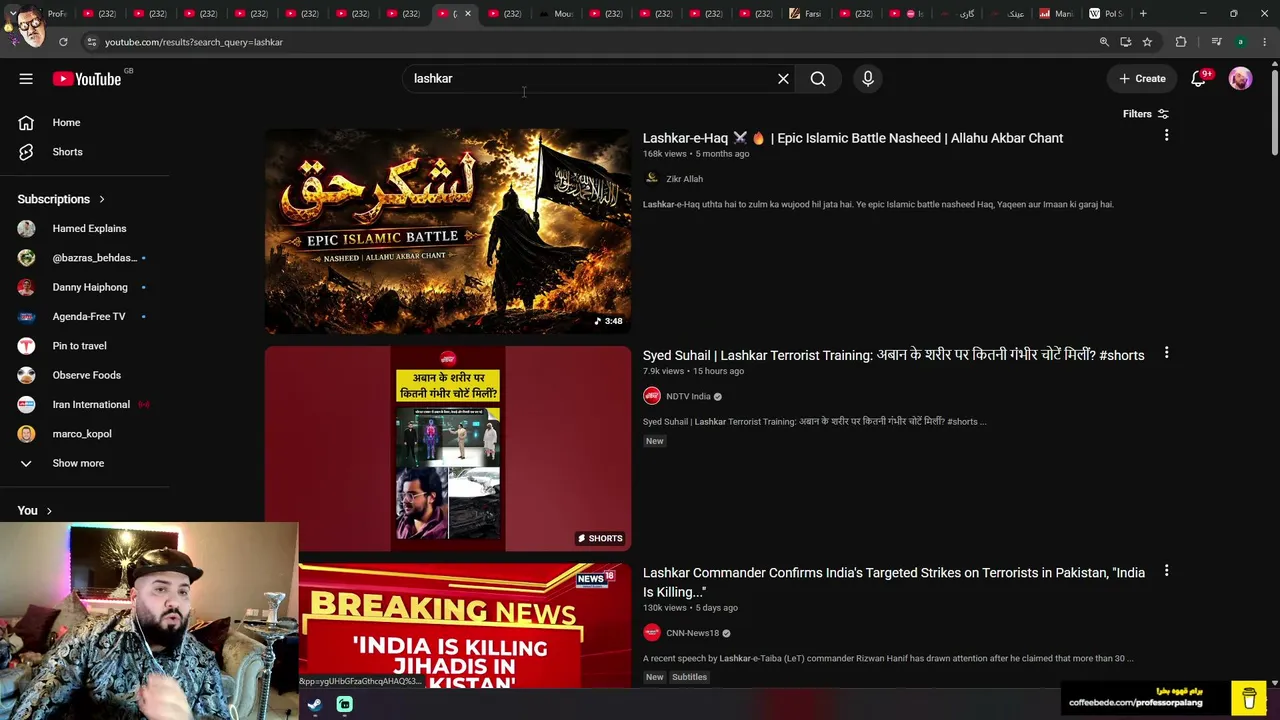
Task: Visit the Zikr Allah channel name
Action: [685, 179]
